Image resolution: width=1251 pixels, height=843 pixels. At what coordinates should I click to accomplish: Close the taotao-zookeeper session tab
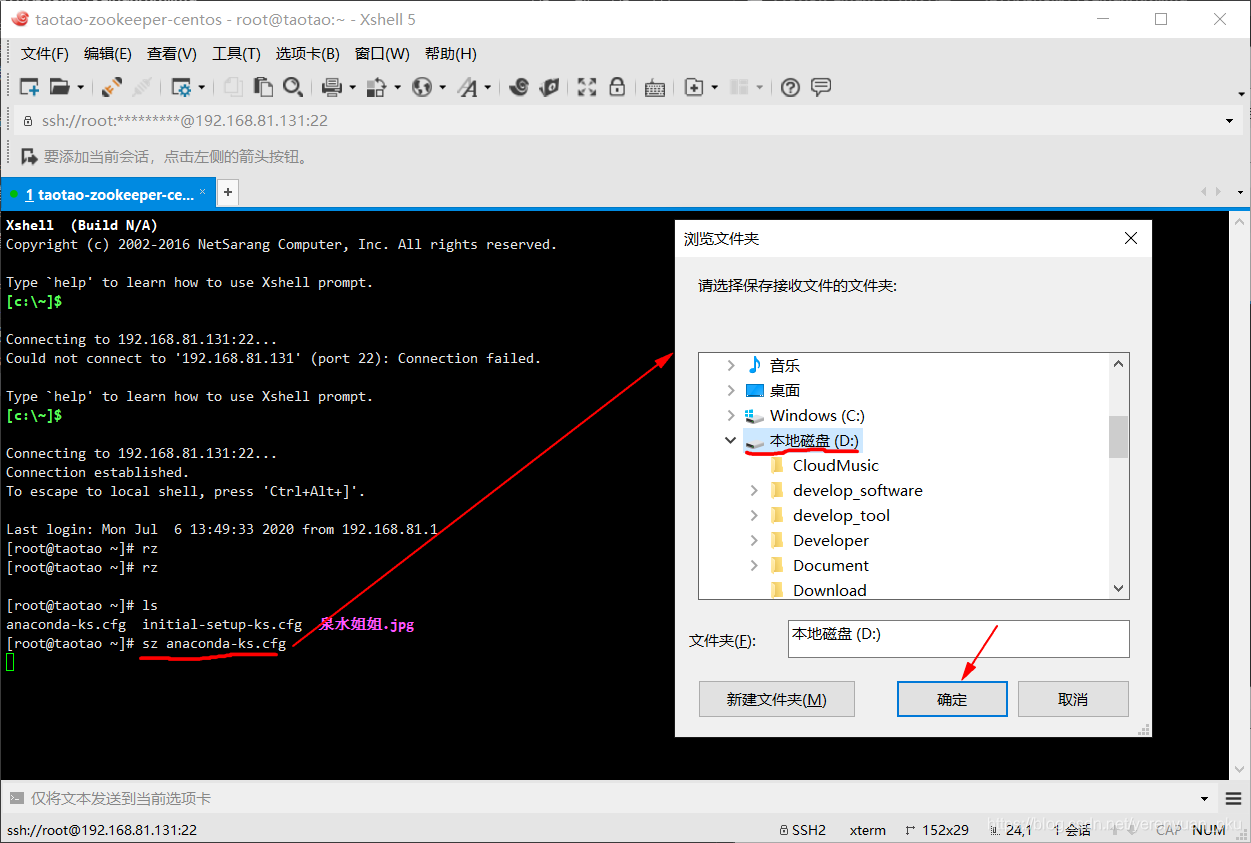[x=202, y=191]
